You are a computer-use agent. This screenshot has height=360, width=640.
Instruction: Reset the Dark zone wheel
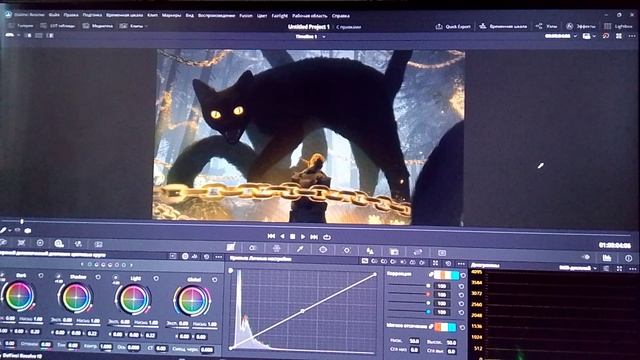tap(41, 276)
